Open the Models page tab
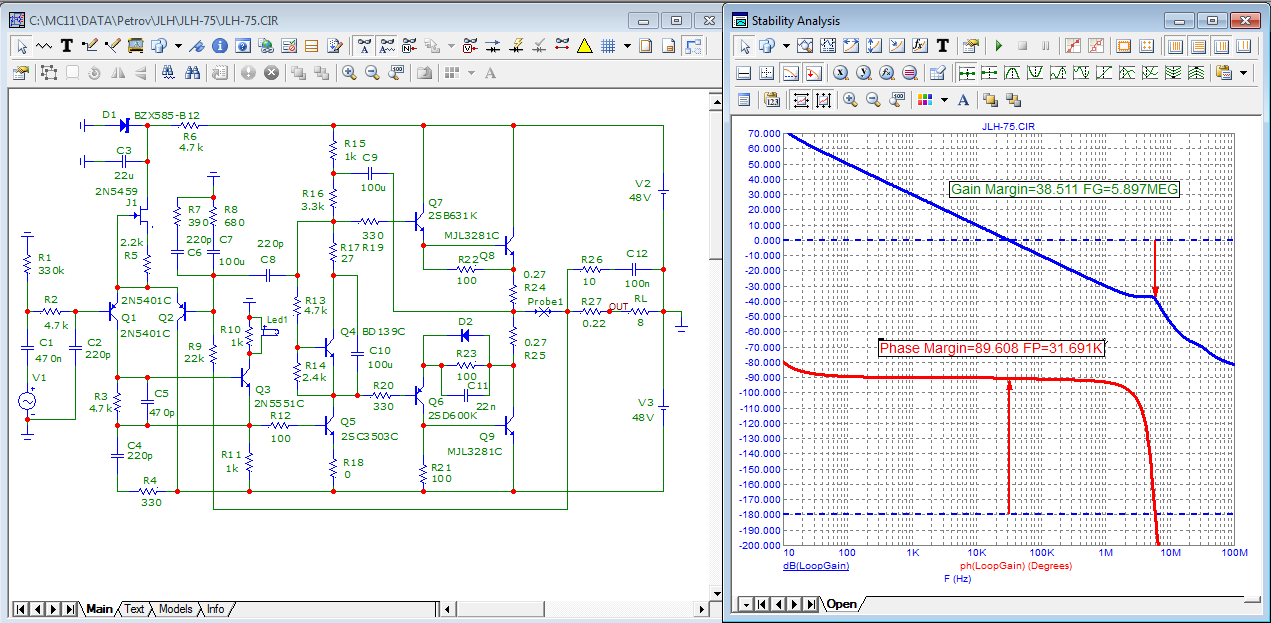 coord(175,609)
